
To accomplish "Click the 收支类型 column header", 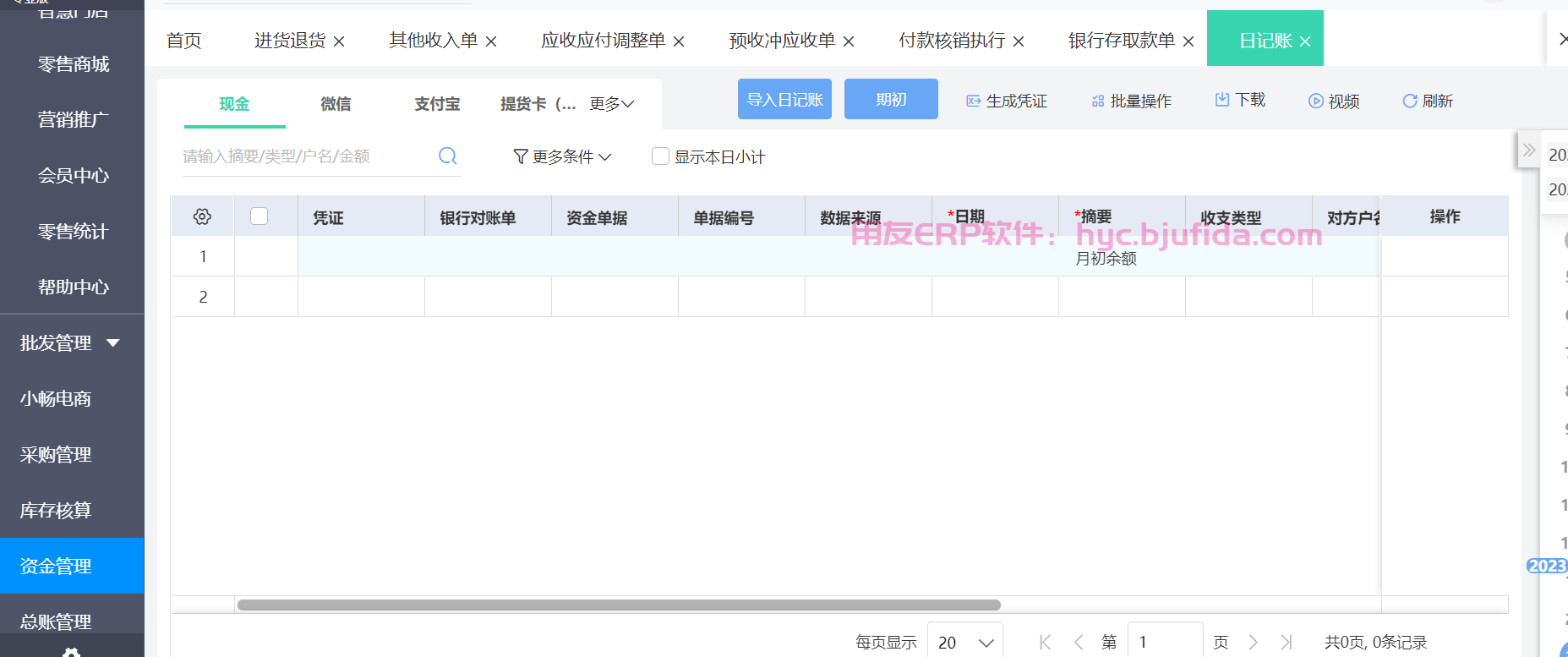I will [1249, 216].
